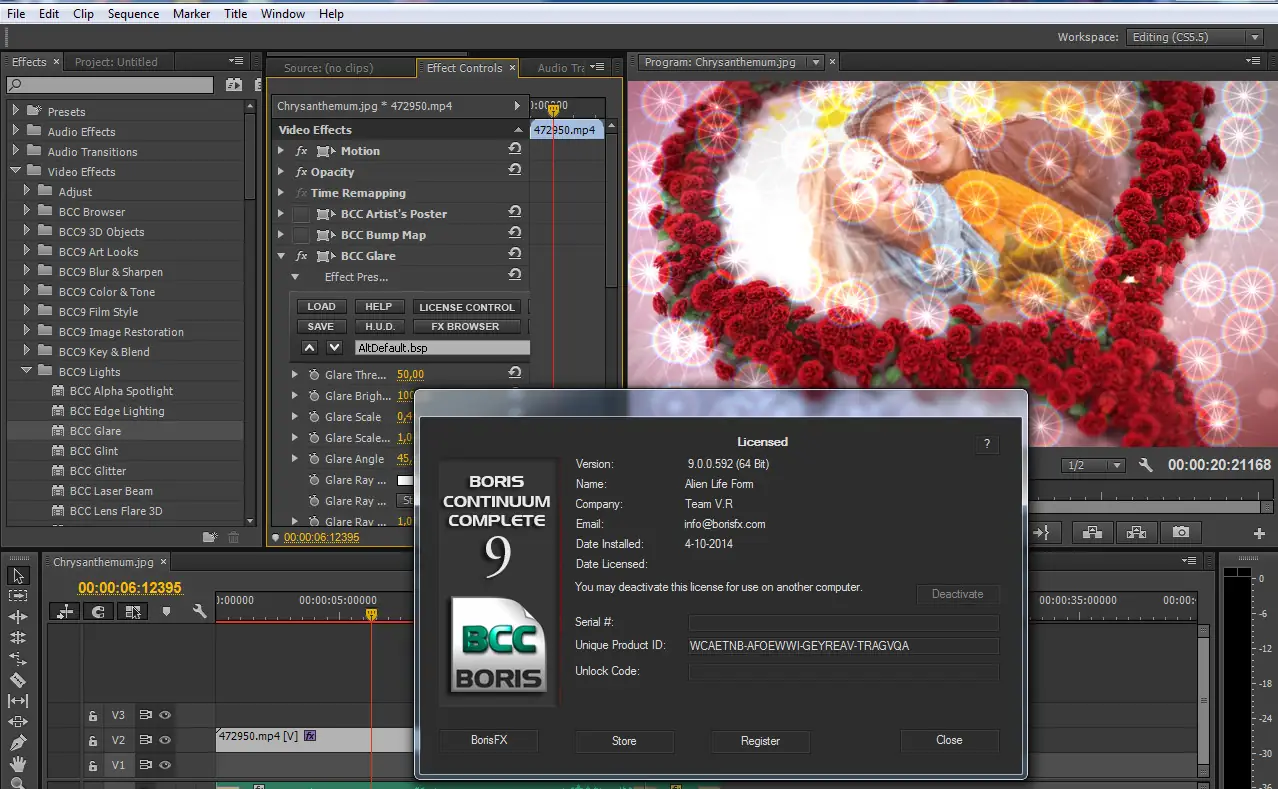This screenshot has width=1278, height=789.
Task: Open playback resolution 1/2 dropdown
Action: click(x=1094, y=465)
